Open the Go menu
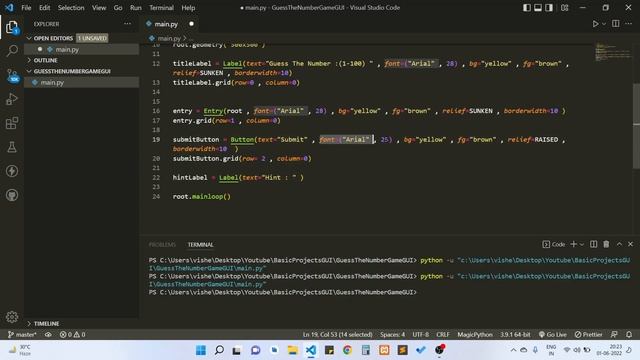Viewport: 640px width, 360px height. (118, 8)
